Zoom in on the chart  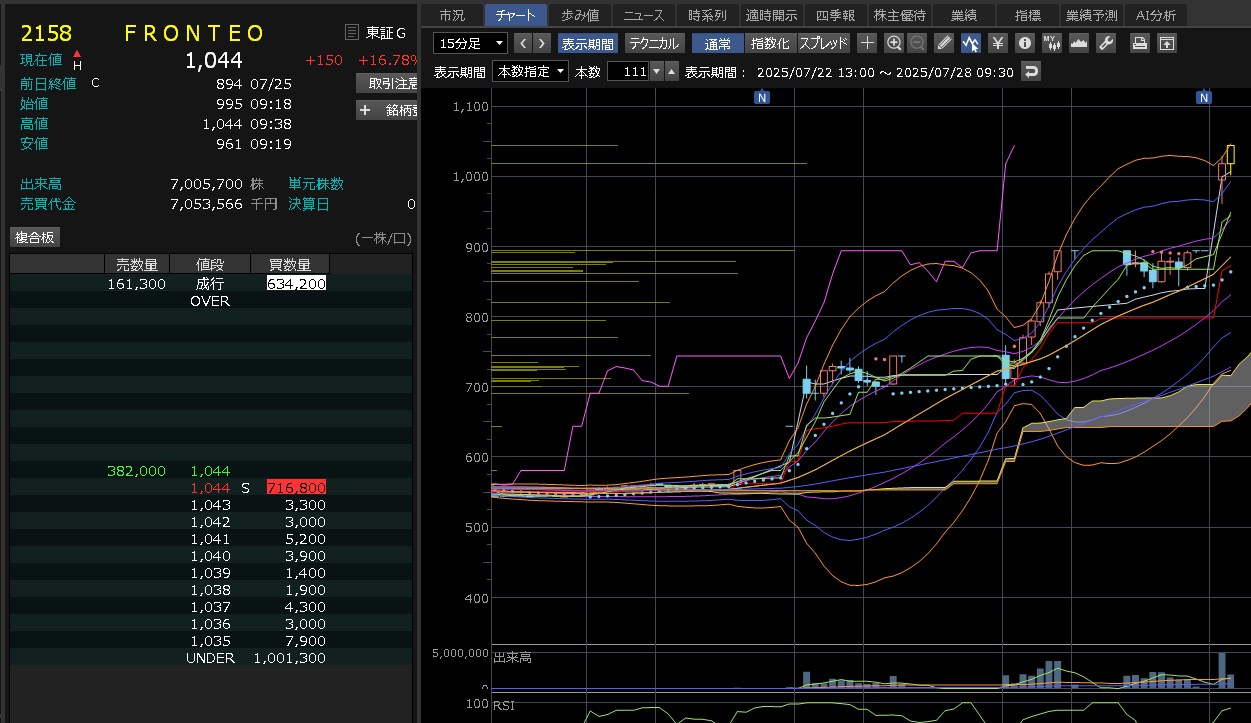click(893, 43)
